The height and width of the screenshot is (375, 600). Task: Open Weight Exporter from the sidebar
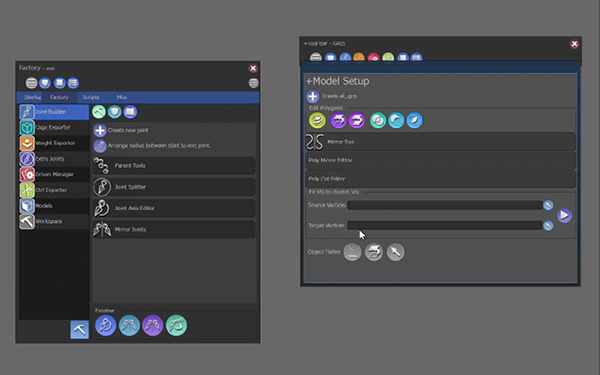(54, 143)
